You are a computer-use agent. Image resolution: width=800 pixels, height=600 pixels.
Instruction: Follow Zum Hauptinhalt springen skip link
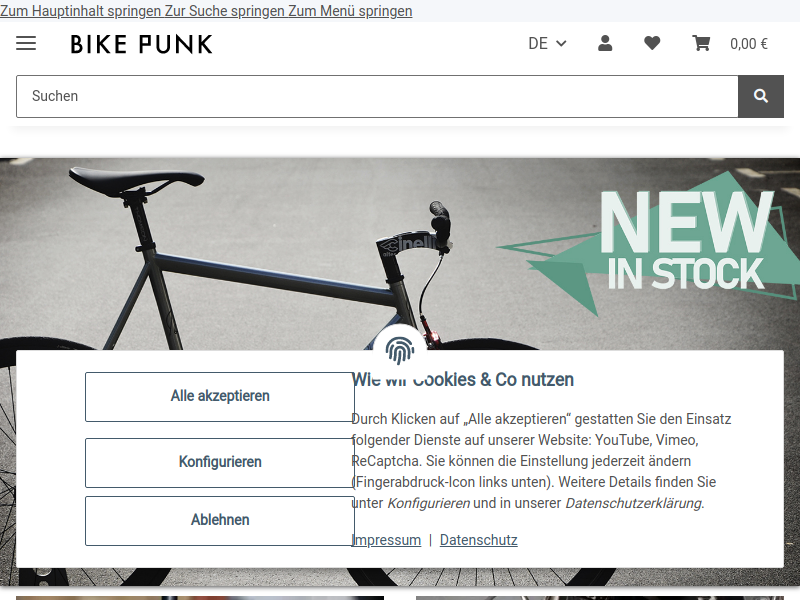(x=81, y=11)
